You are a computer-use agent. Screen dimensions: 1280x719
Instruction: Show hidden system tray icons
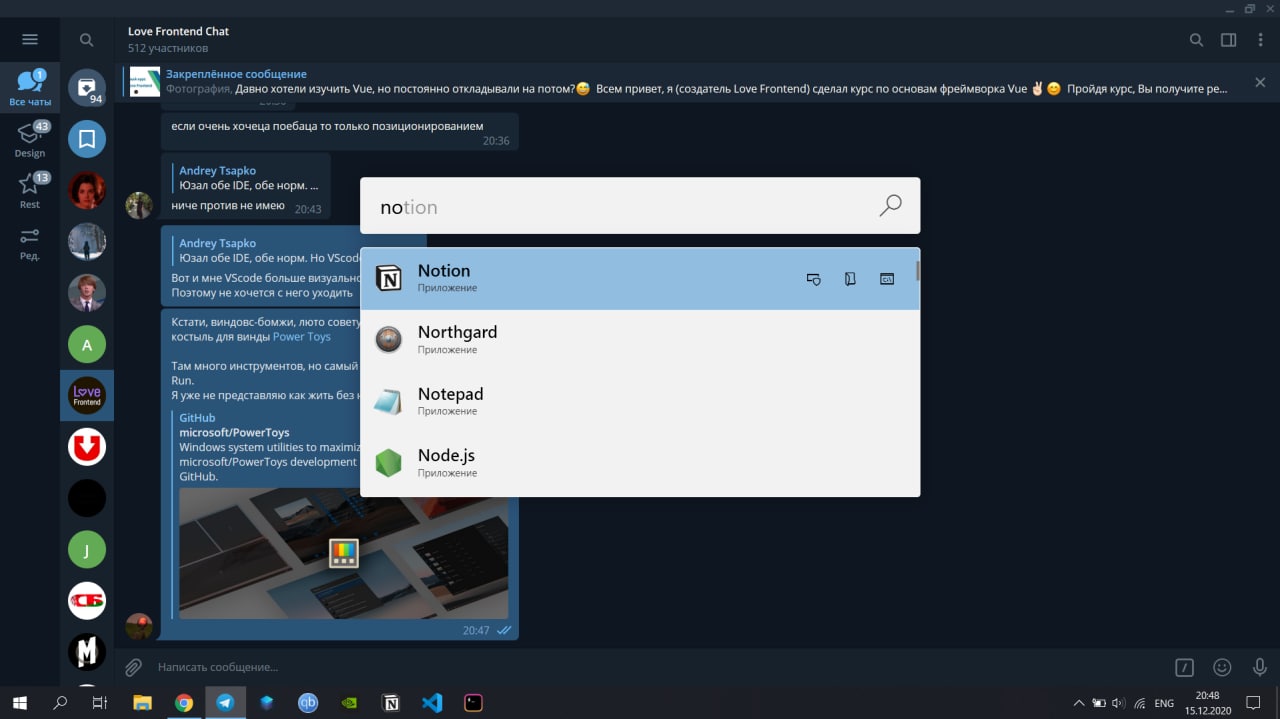tap(1078, 703)
